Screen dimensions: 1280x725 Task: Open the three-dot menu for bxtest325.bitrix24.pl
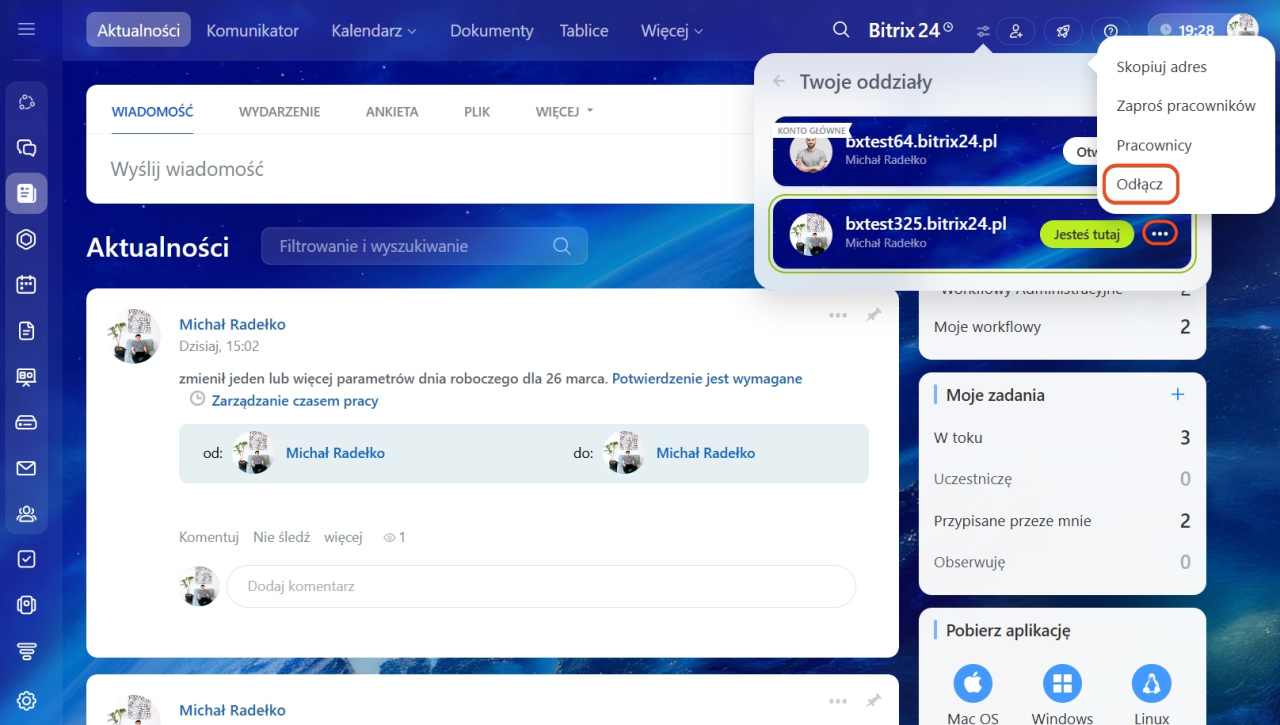(x=1159, y=233)
